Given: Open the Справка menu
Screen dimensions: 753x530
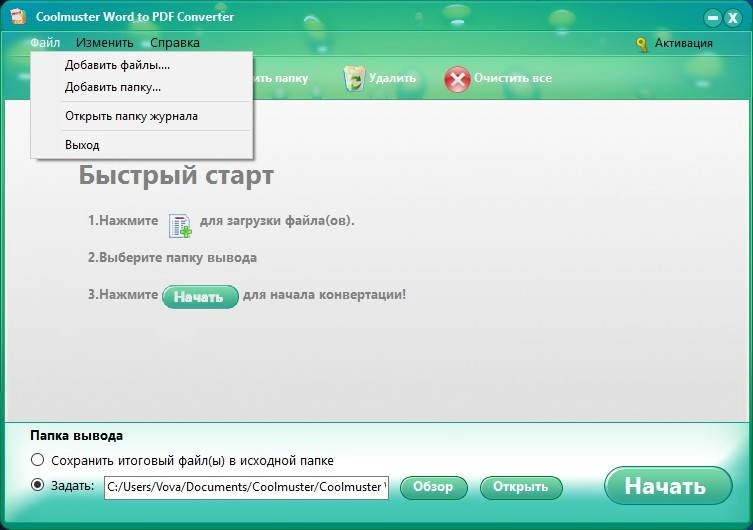Looking at the screenshot, I should point(175,43).
